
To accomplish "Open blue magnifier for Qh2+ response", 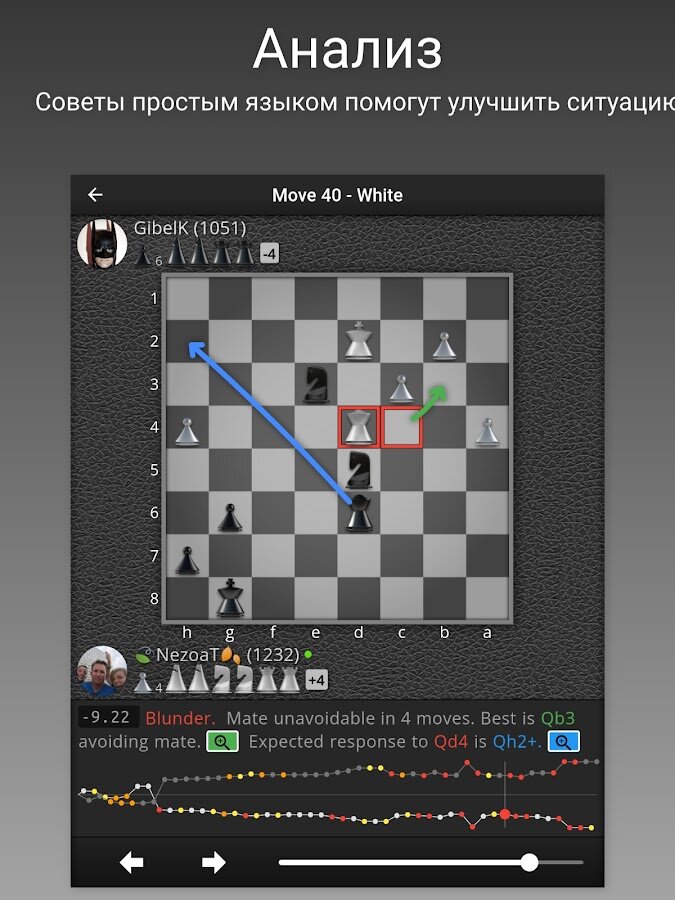I will tap(564, 742).
